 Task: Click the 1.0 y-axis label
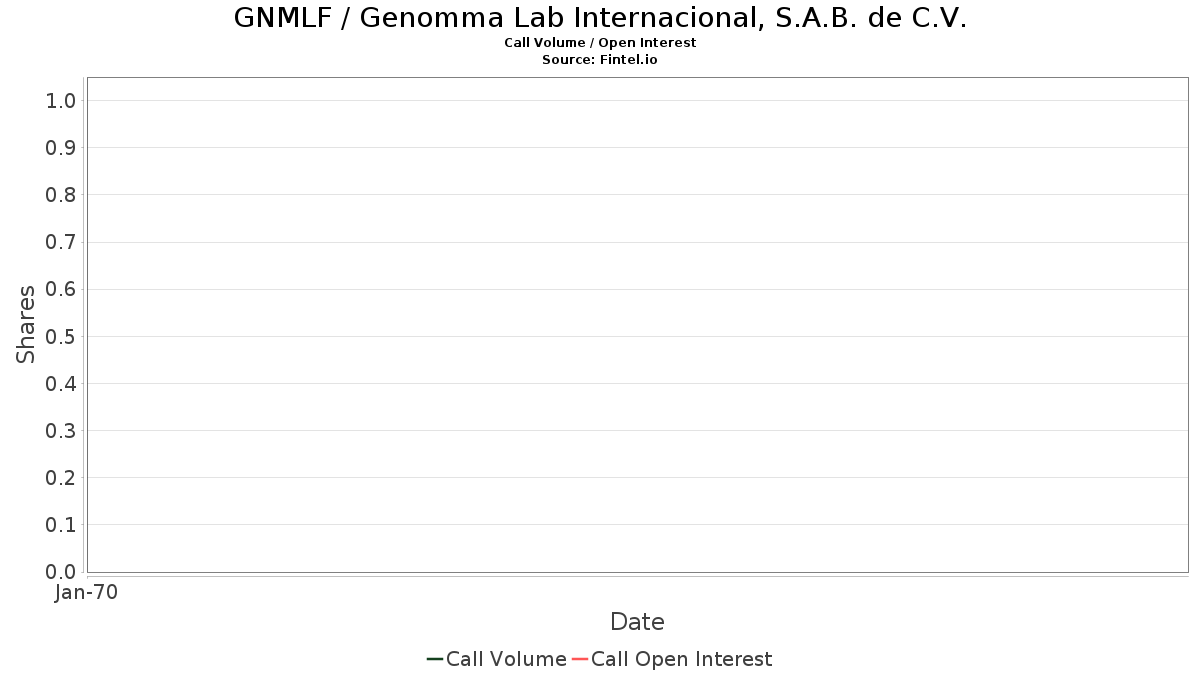coord(62,100)
